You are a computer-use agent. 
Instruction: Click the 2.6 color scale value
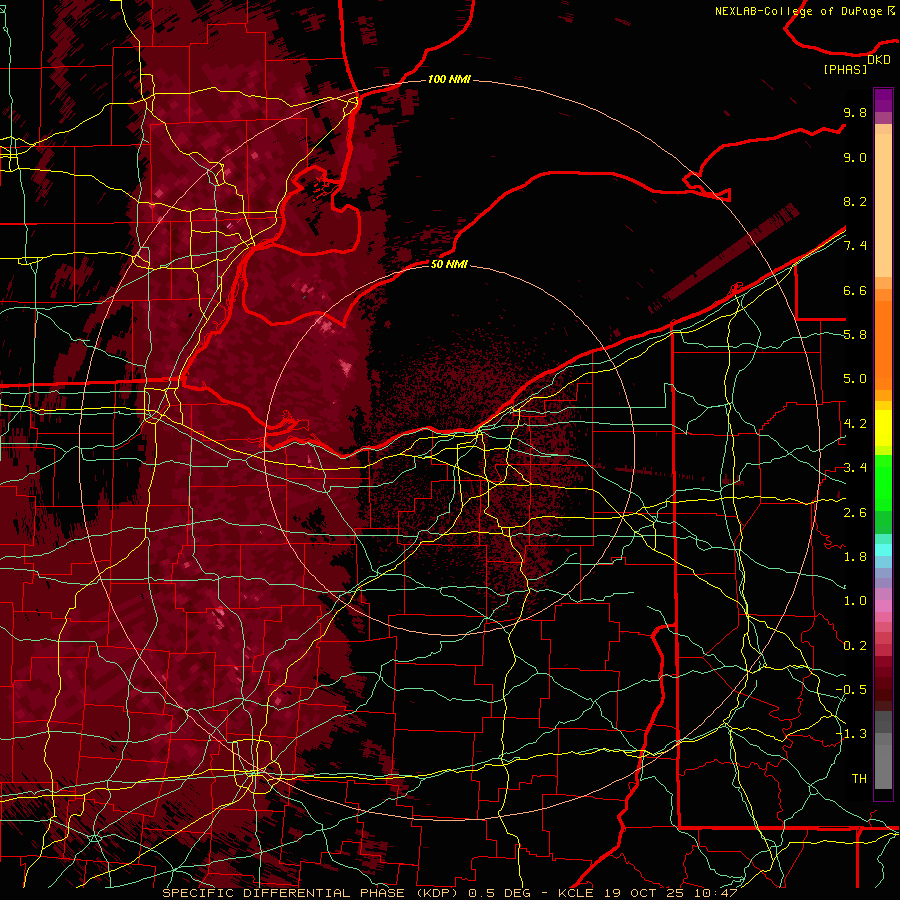(x=855, y=513)
